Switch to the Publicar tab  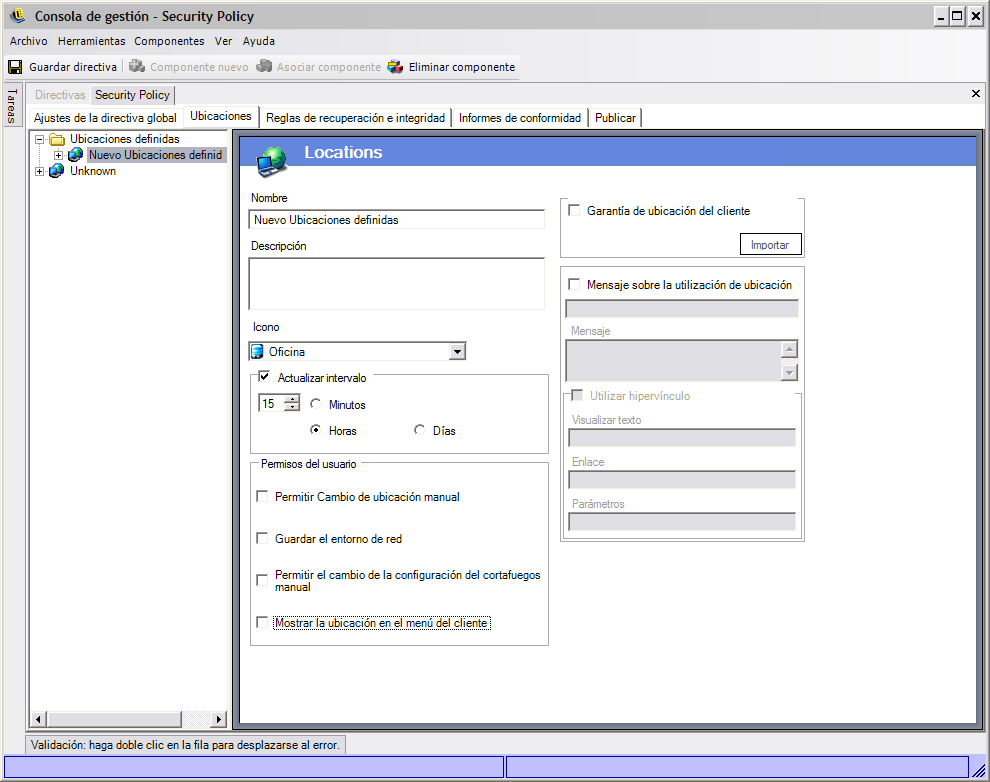coord(615,118)
